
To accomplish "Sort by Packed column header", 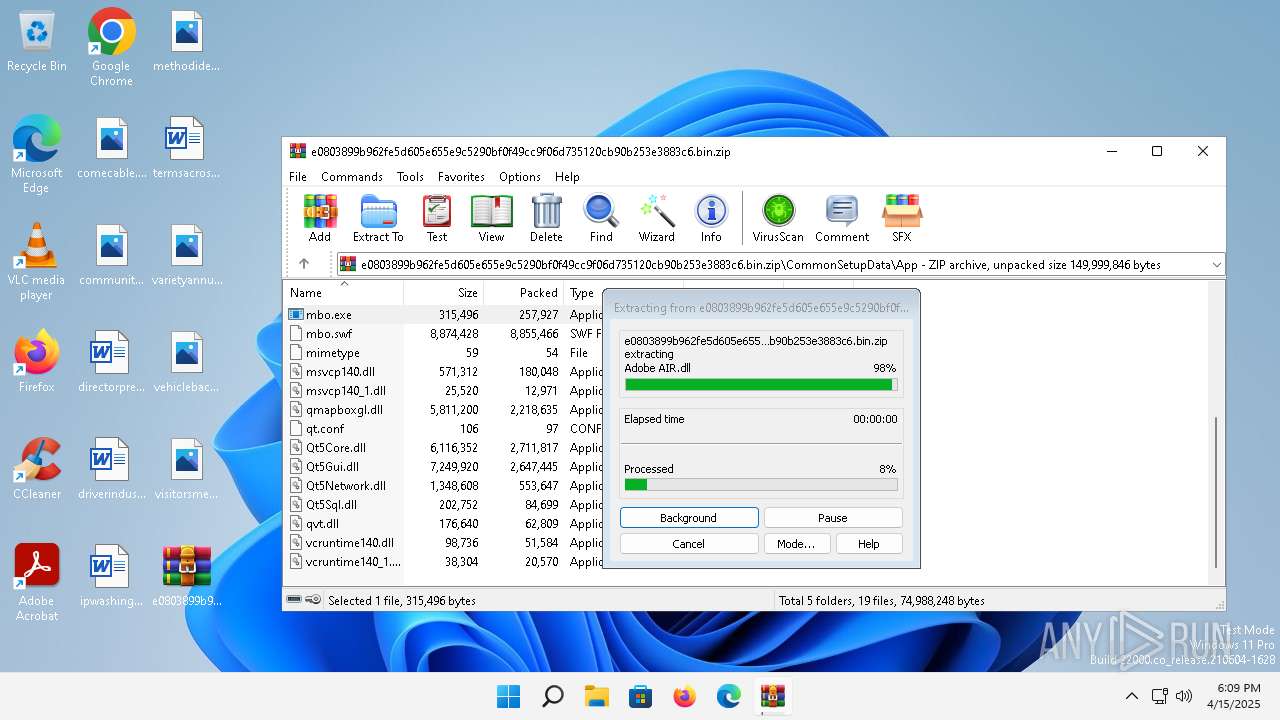I will click(x=524, y=293).
